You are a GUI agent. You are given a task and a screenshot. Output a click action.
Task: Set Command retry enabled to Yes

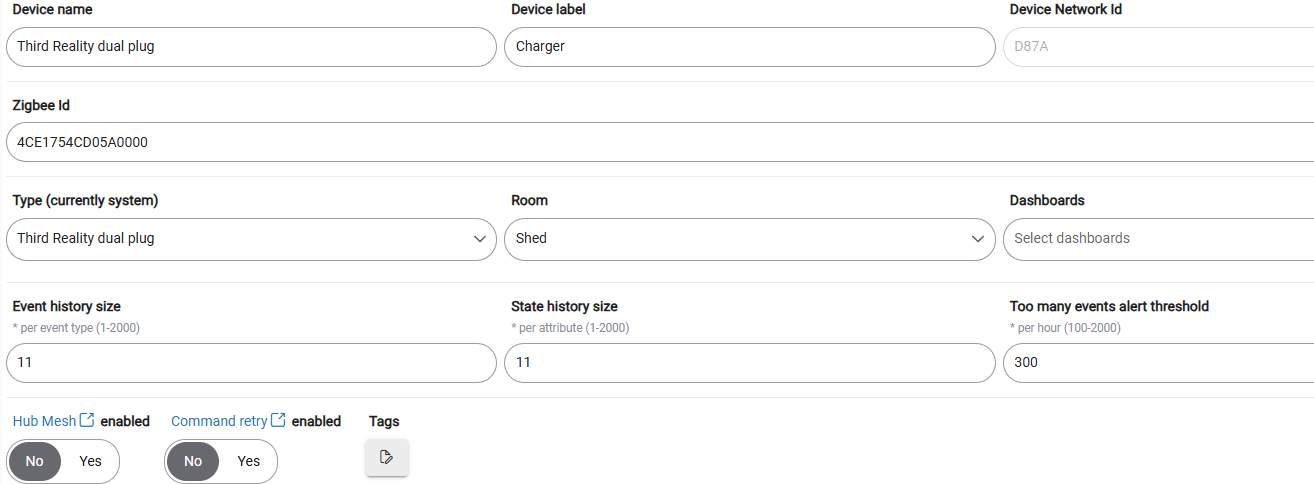click(249, 461)
